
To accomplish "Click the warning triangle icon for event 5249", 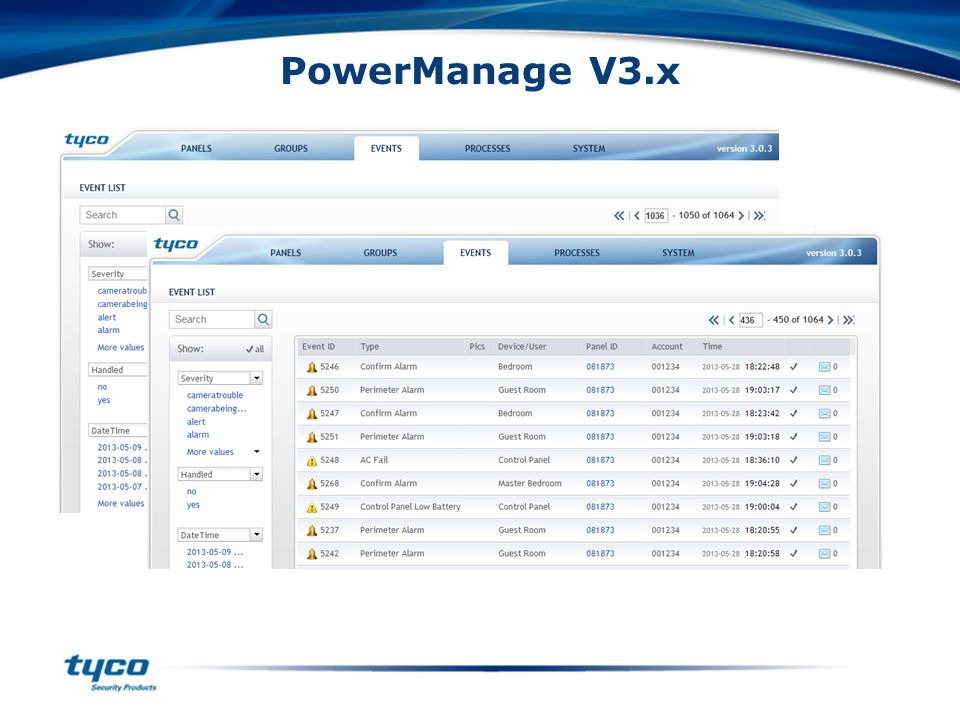I will click(x=312, y=507).
